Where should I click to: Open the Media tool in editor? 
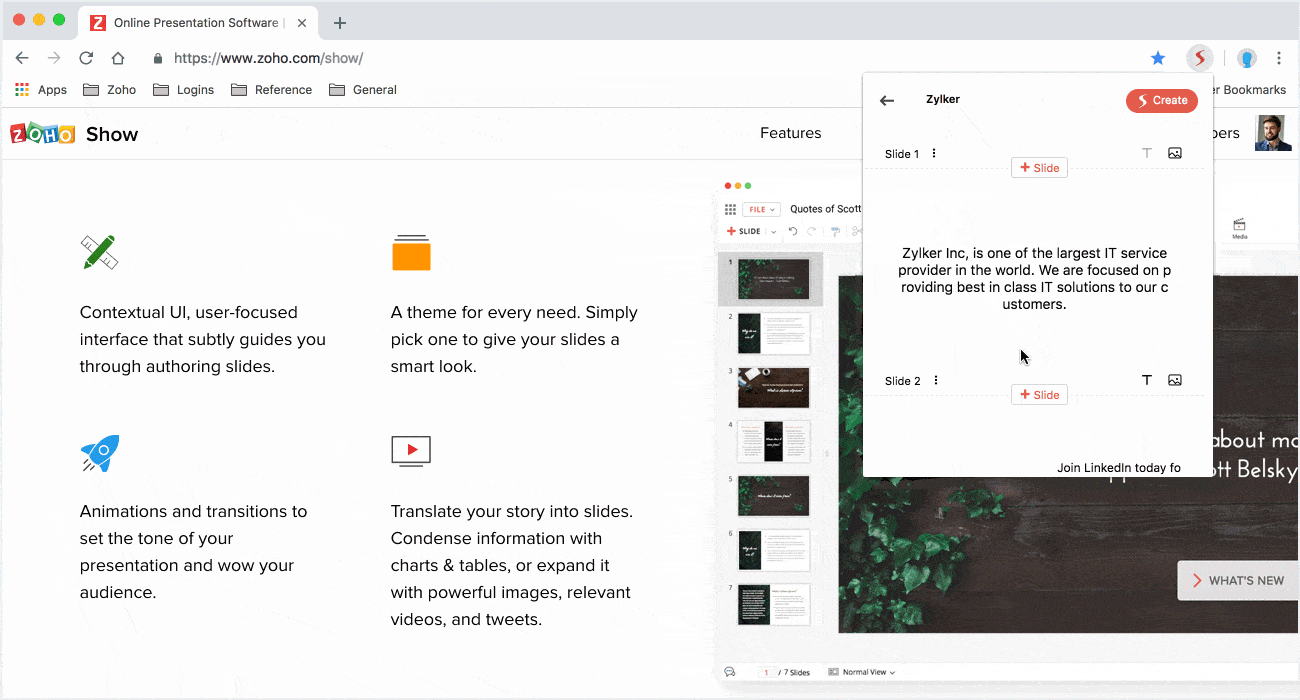1239,229
